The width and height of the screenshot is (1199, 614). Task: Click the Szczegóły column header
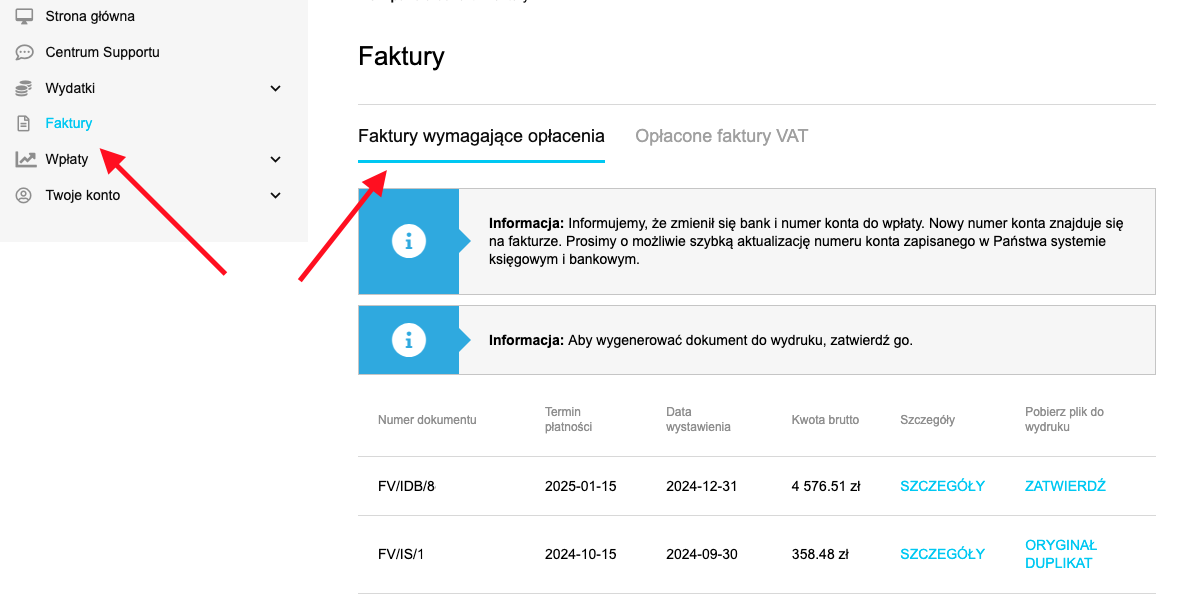point(928,420)
